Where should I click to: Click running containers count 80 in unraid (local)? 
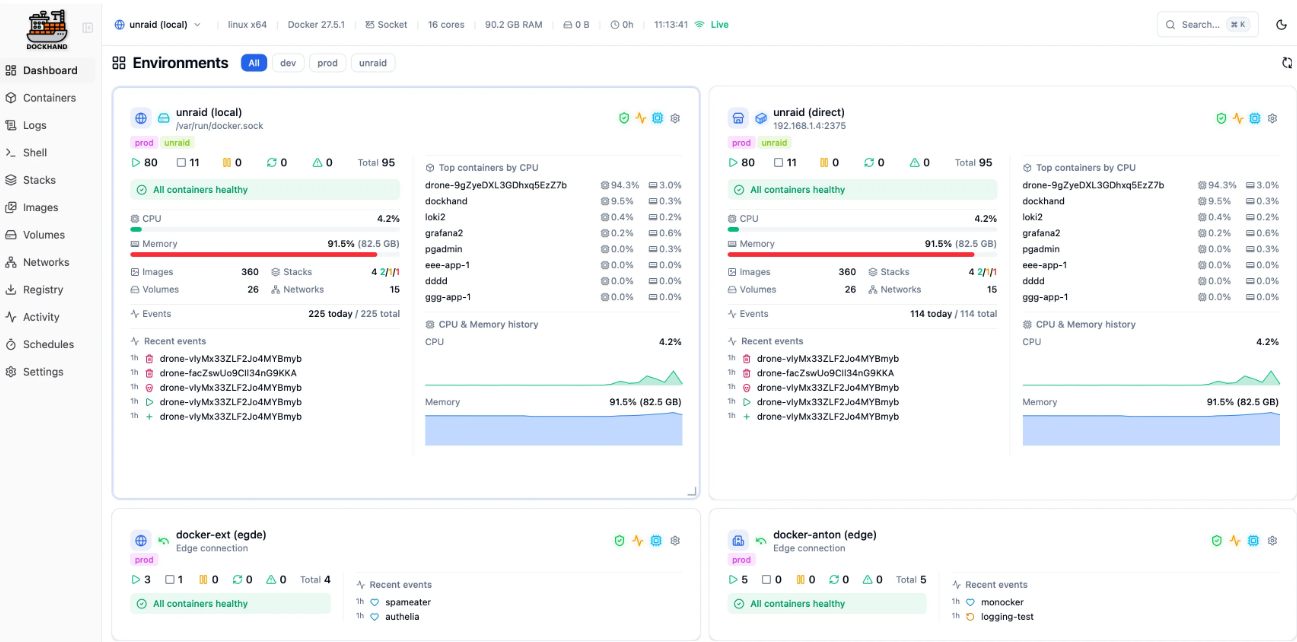point(145,162)
